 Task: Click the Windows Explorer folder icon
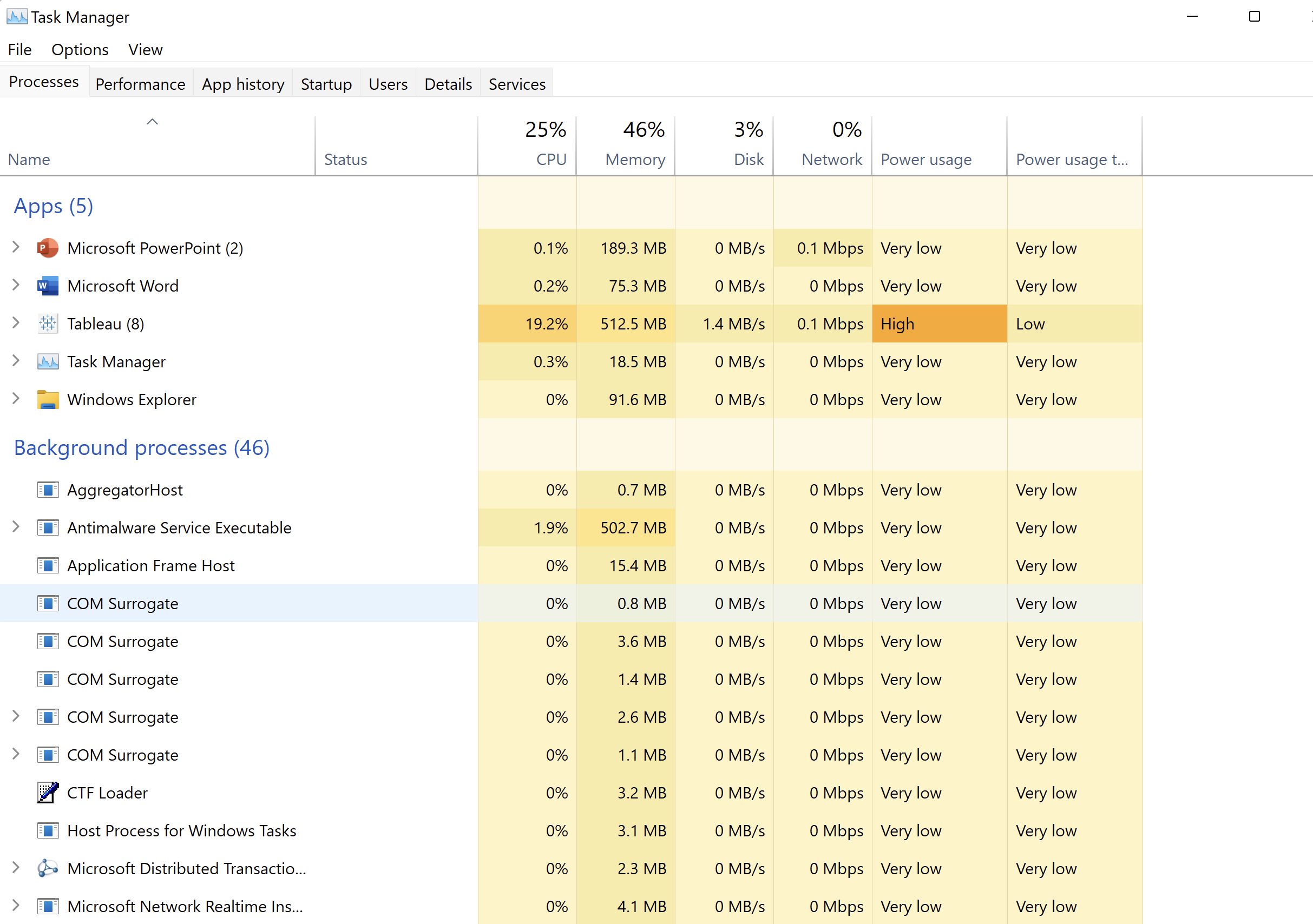tap(48, 400)
